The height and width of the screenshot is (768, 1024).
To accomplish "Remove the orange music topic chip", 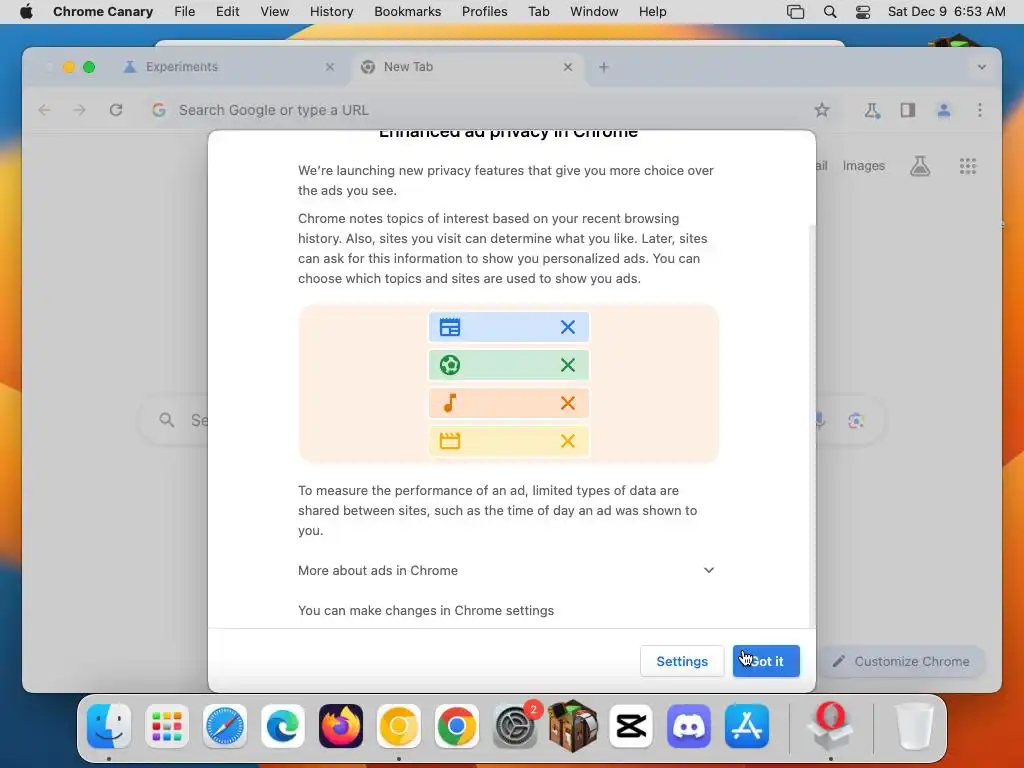I will pos(568,403).
